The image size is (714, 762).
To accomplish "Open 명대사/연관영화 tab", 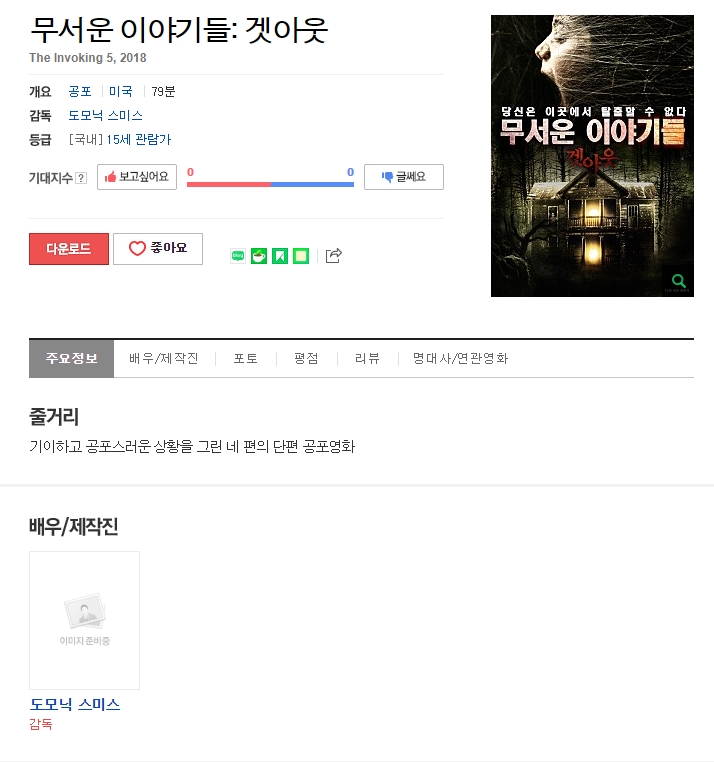I will pos(460,359).
